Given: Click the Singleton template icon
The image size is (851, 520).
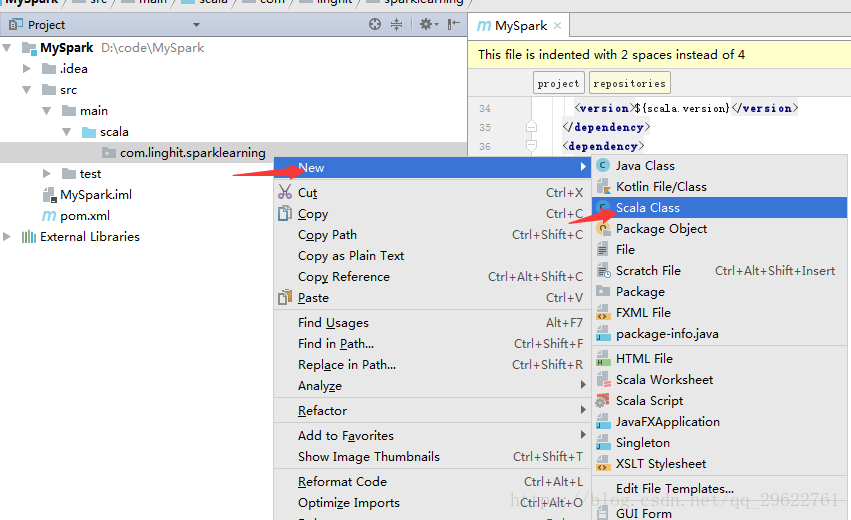Looking at the screenshot, I should click(x=602, y=442).
